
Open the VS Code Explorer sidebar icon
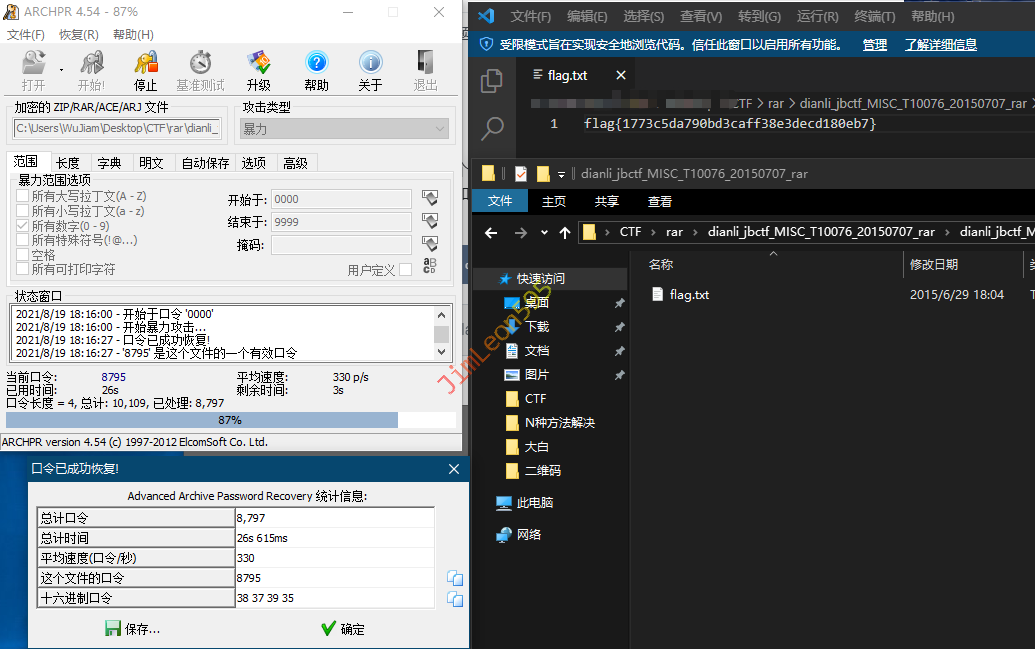(x=492, y=81)
